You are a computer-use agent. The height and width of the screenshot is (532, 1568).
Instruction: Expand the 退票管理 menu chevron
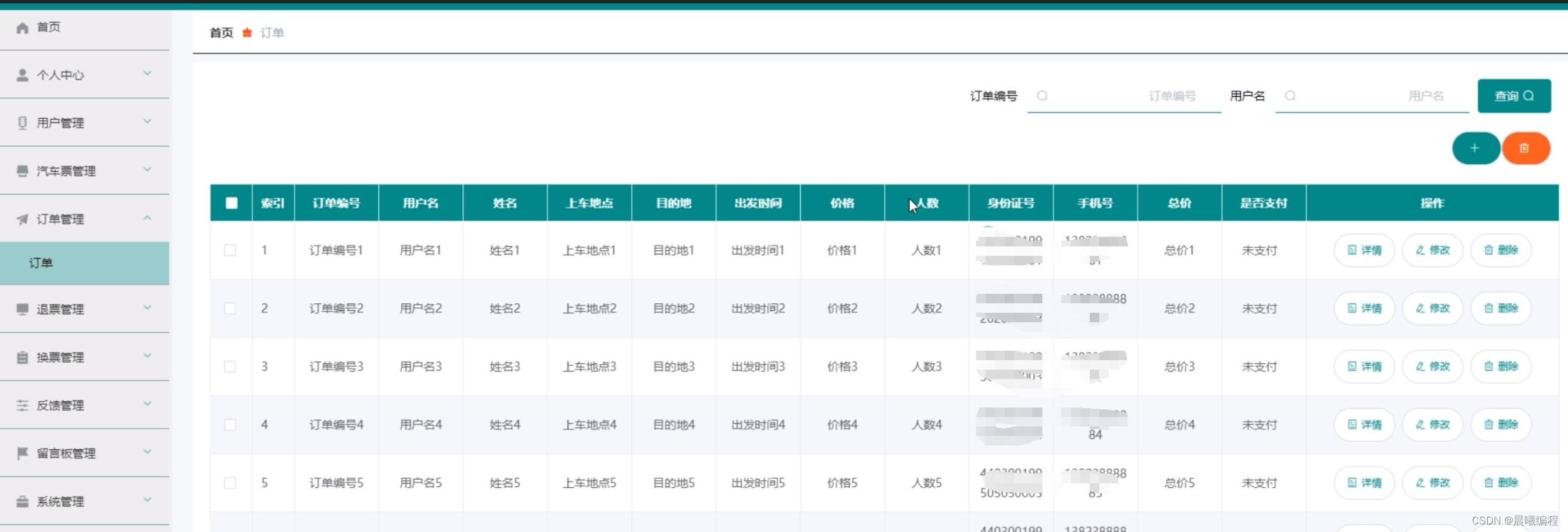147,307
